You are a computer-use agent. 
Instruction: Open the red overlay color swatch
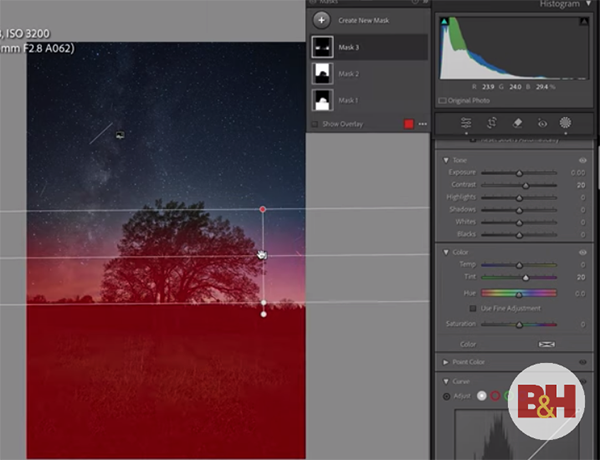409,124
